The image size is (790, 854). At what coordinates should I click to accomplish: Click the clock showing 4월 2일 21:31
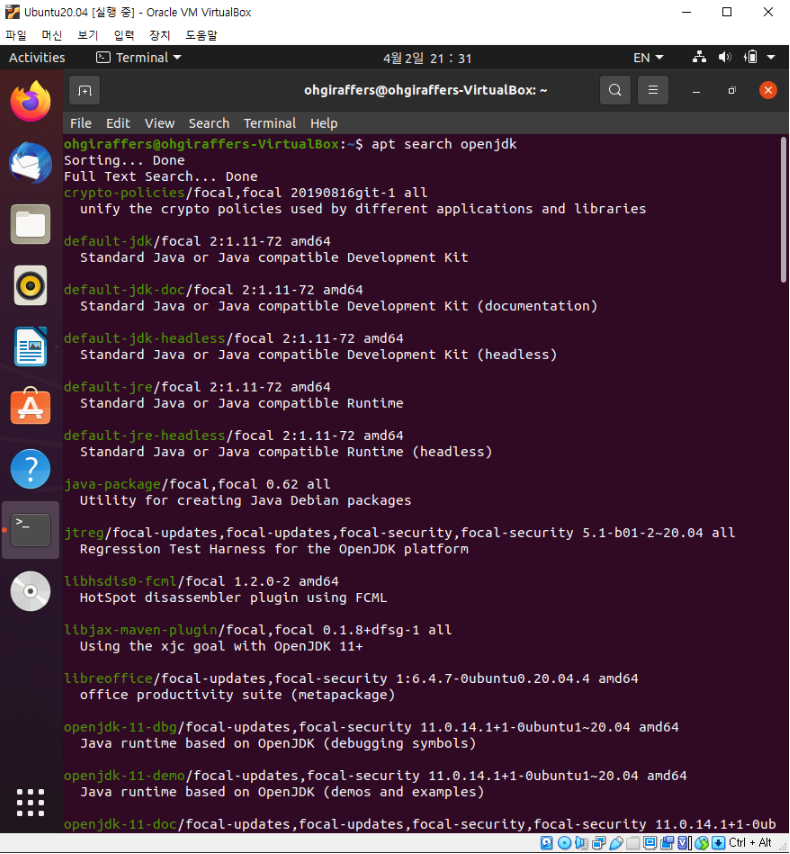pyautogui.click(x=428, y=58)
